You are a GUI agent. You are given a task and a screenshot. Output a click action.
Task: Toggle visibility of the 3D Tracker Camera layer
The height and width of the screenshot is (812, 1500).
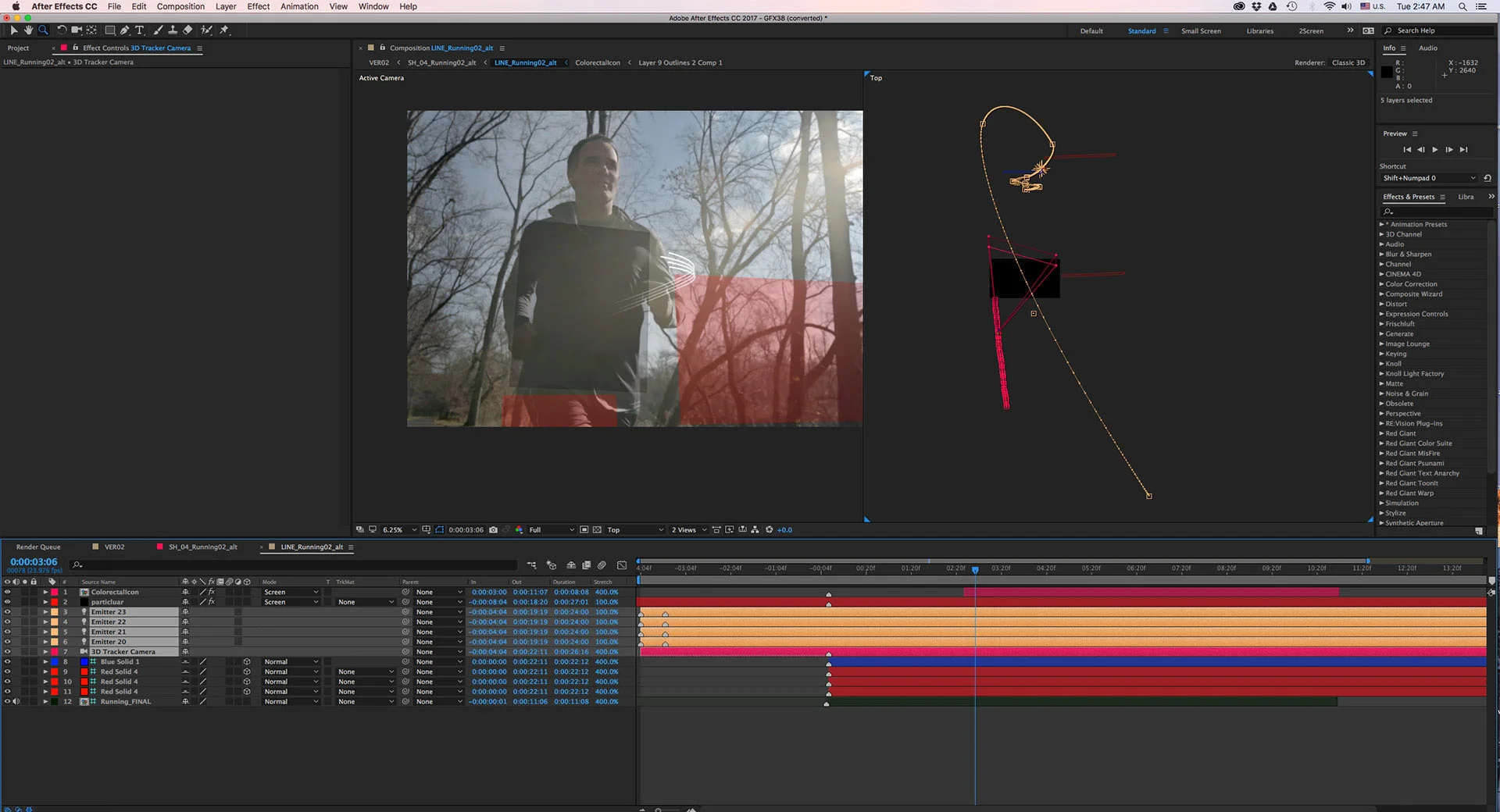7,652
